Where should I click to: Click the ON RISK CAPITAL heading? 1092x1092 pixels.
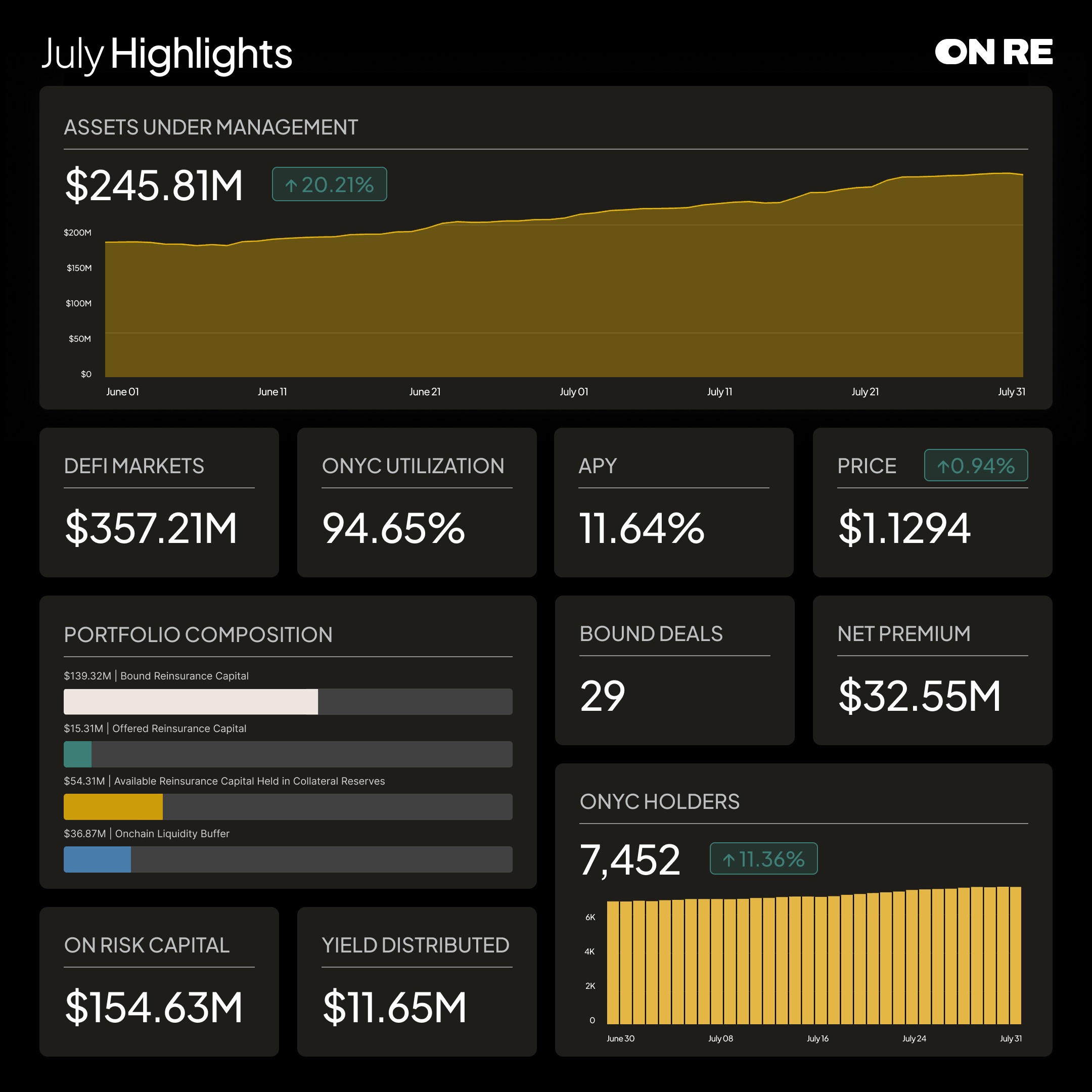147,945
